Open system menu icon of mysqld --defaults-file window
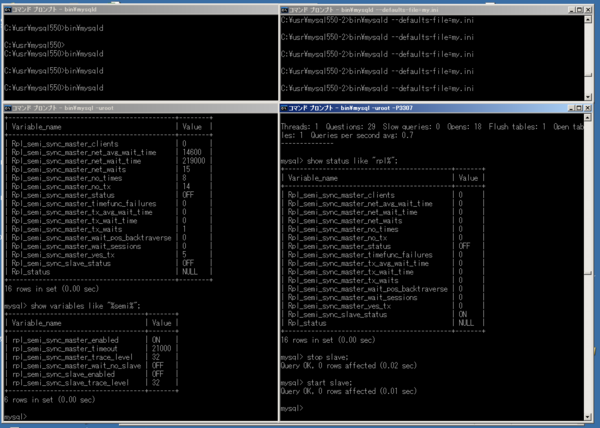 (x=284, y=10)
